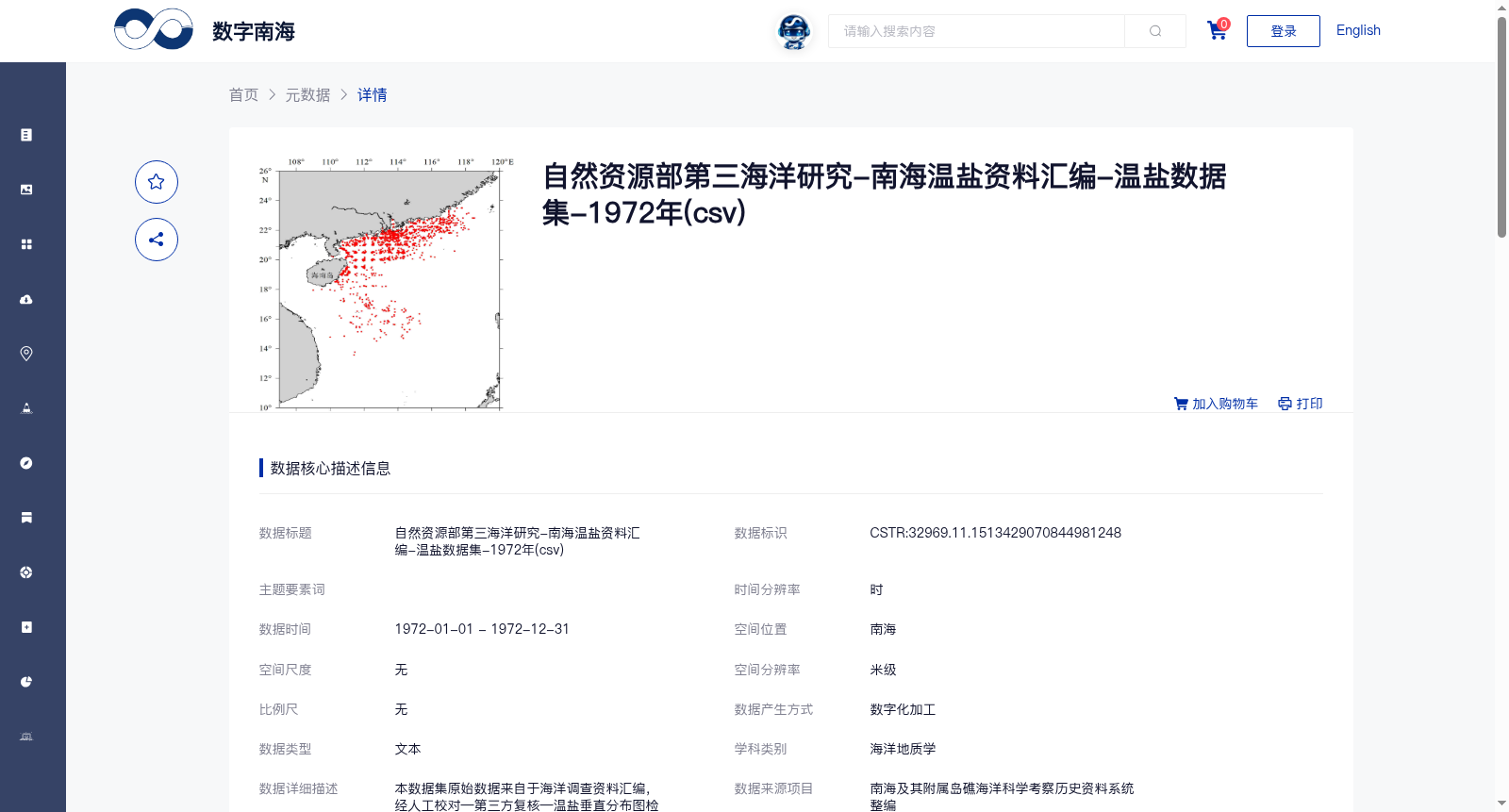
Task: Click the printer icon next to 打印
Action: 1285,404
